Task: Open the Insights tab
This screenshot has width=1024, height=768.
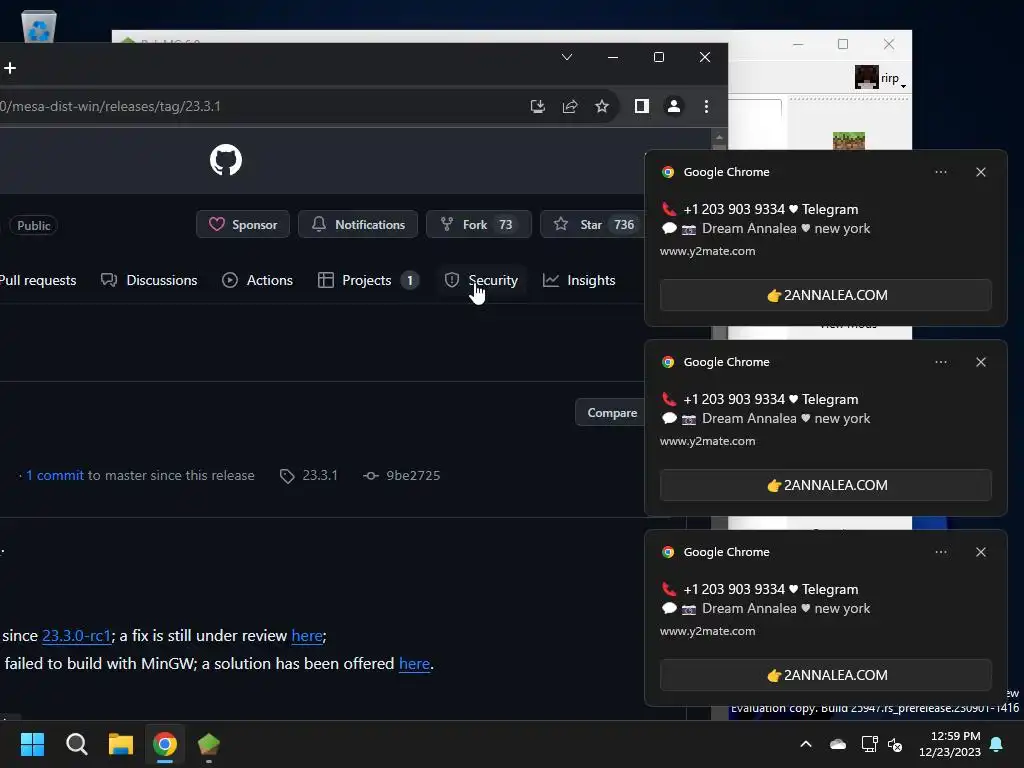Action: pos(579,280)
